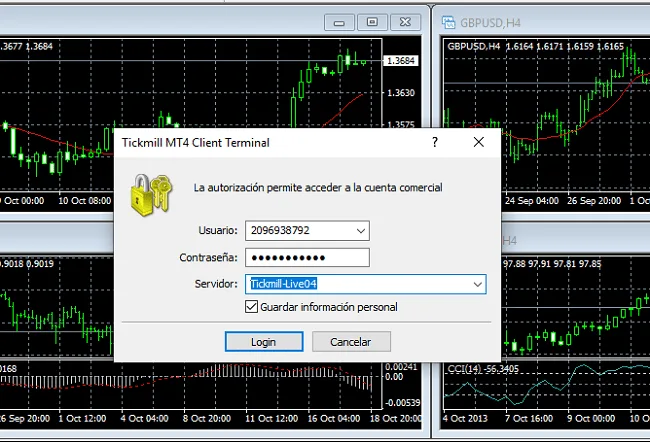Minimize the top-left chart window

pos(339,22)
